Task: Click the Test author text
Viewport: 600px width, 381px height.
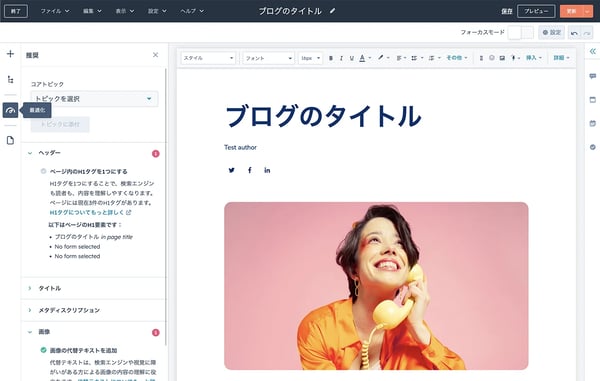Action: click(x=240, y=147)
